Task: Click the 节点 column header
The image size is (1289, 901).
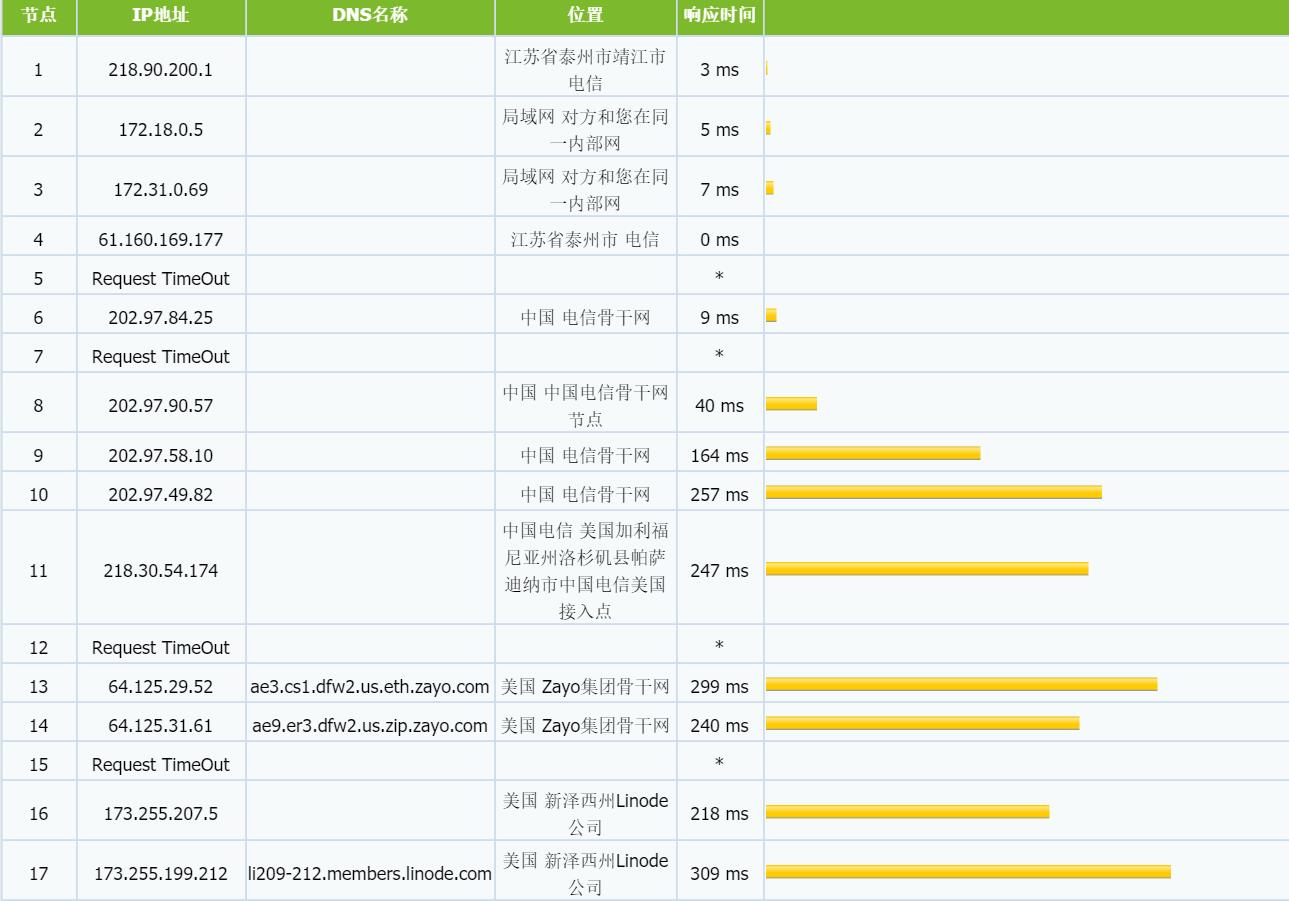Action: 38,16
